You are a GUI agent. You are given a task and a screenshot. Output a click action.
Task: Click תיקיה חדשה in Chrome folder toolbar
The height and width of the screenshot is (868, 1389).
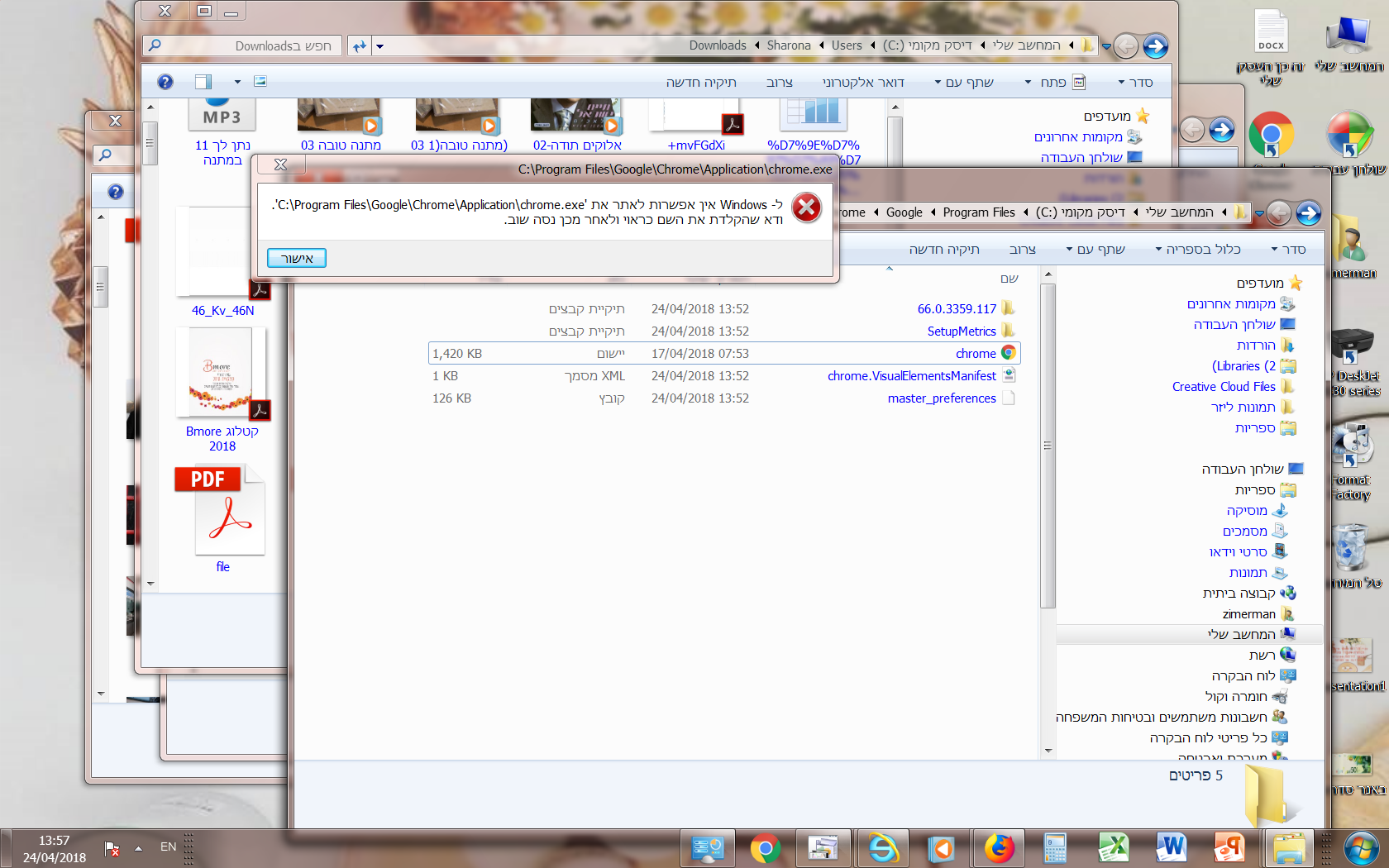pyautogui.click(x=944, y=249)
